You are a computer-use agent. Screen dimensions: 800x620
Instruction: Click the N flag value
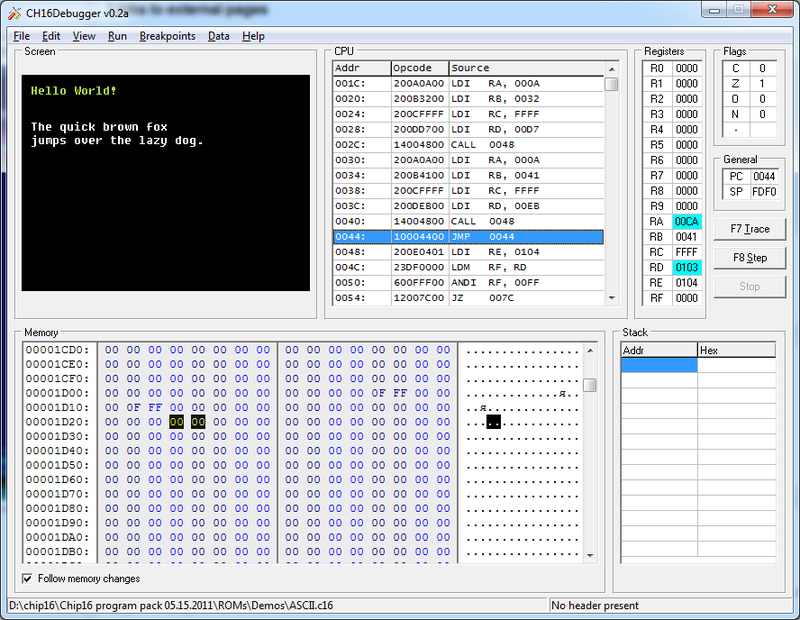point(763,114)
